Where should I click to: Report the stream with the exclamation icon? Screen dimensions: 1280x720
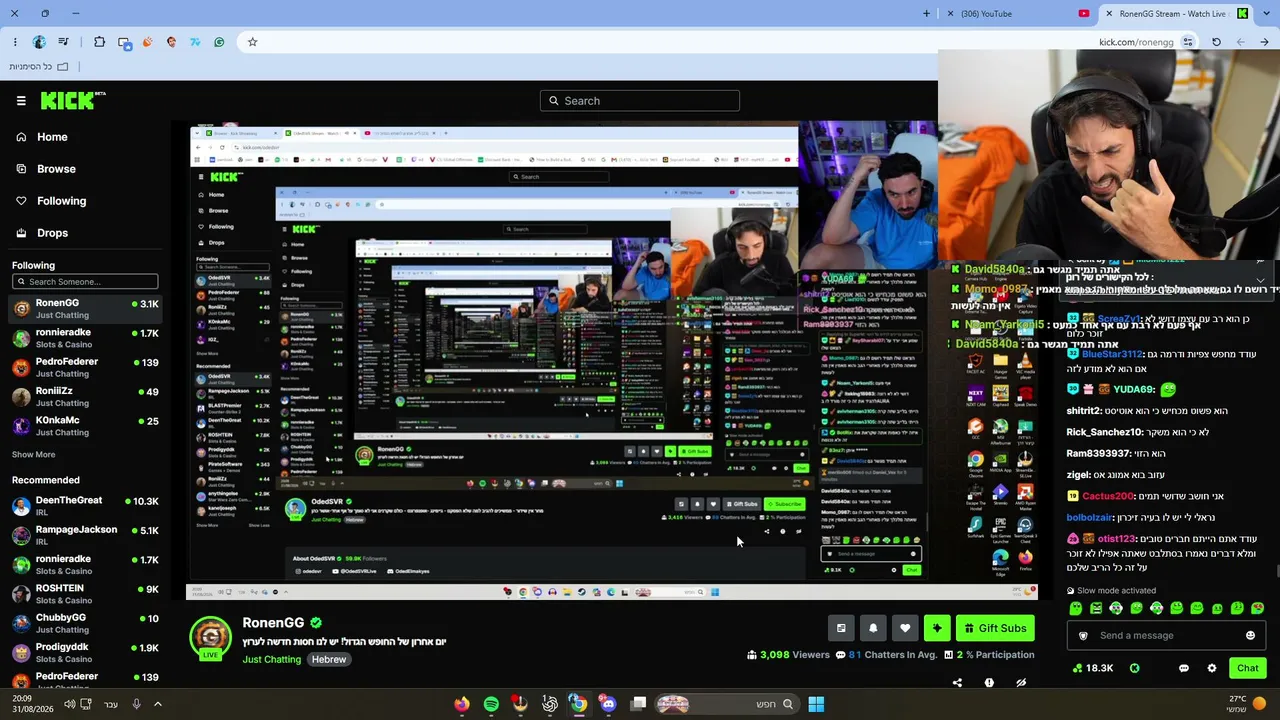point(989,683)
